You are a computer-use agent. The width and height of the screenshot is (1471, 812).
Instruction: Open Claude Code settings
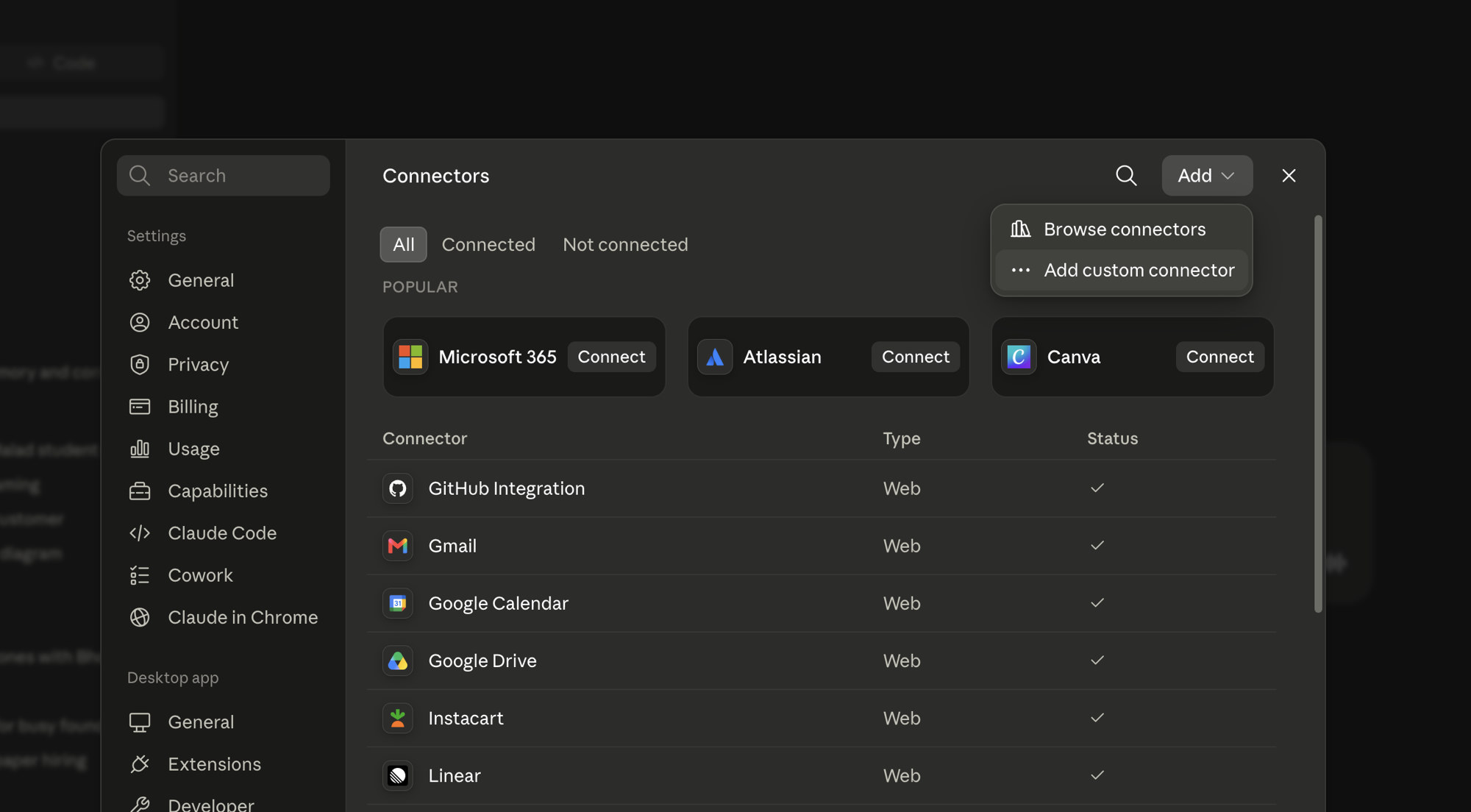(223, 533)
